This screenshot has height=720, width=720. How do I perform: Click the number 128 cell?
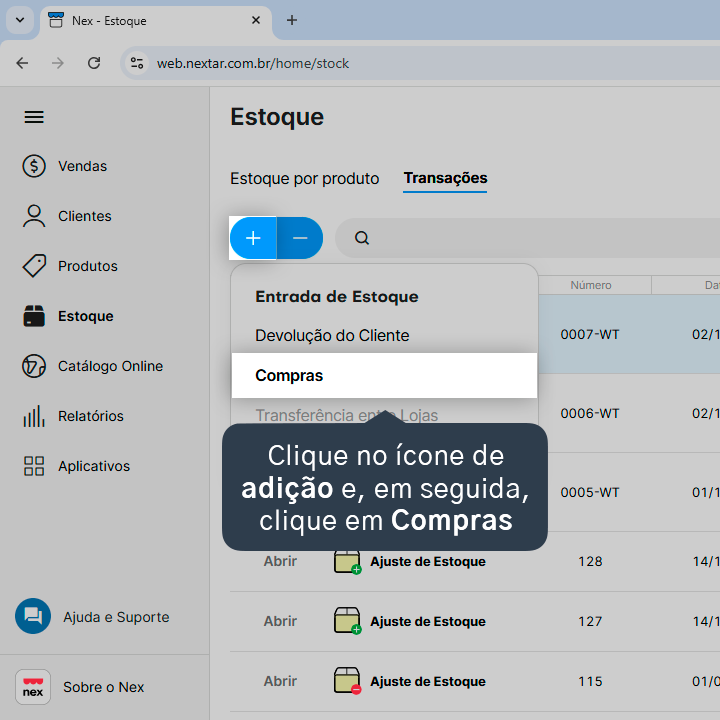590,562
